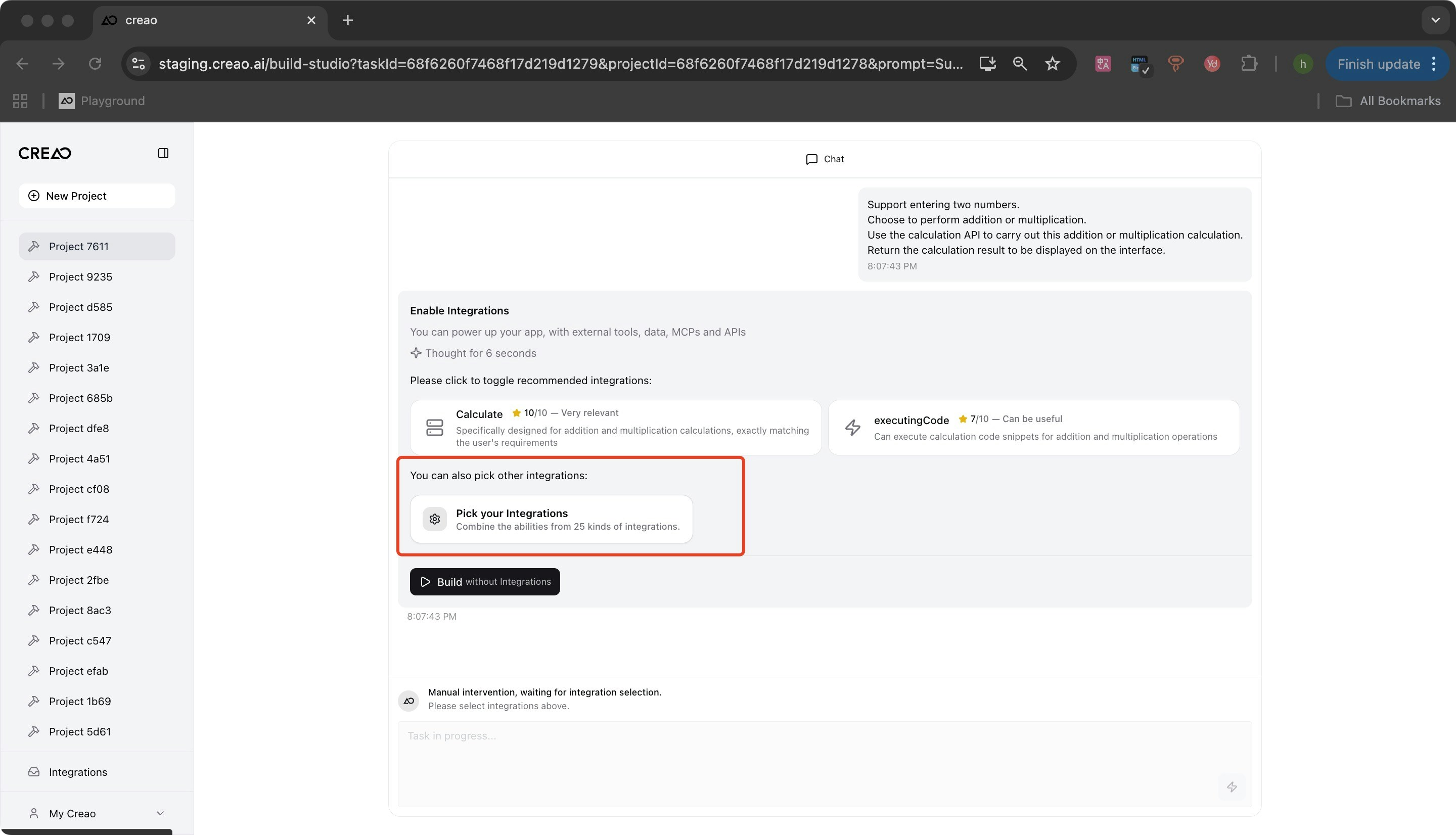Select Project 9235 in the sidebar

[x=80, y=276]
